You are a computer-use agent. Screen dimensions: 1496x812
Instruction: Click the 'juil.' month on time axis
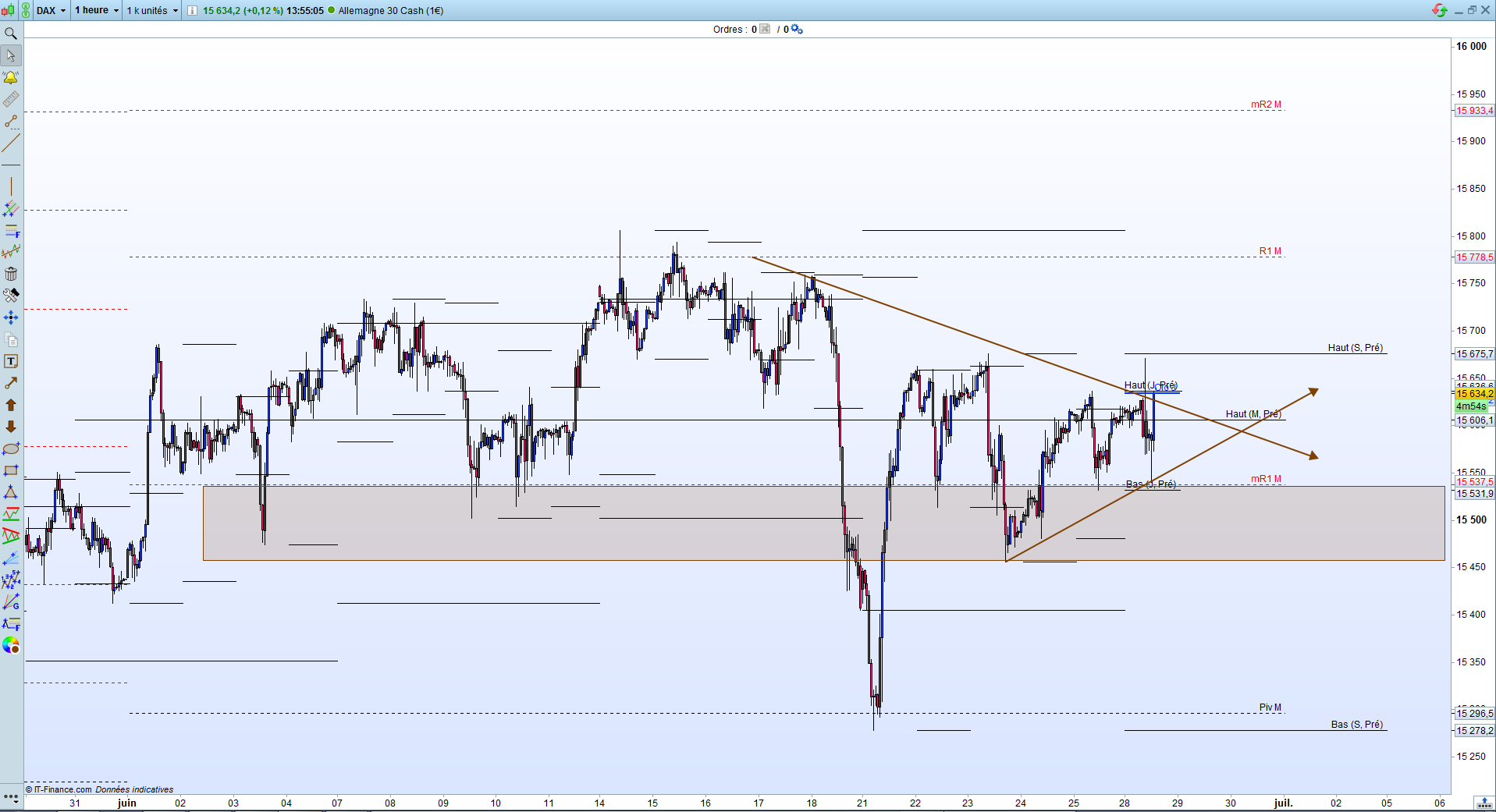coord(1283,803)
